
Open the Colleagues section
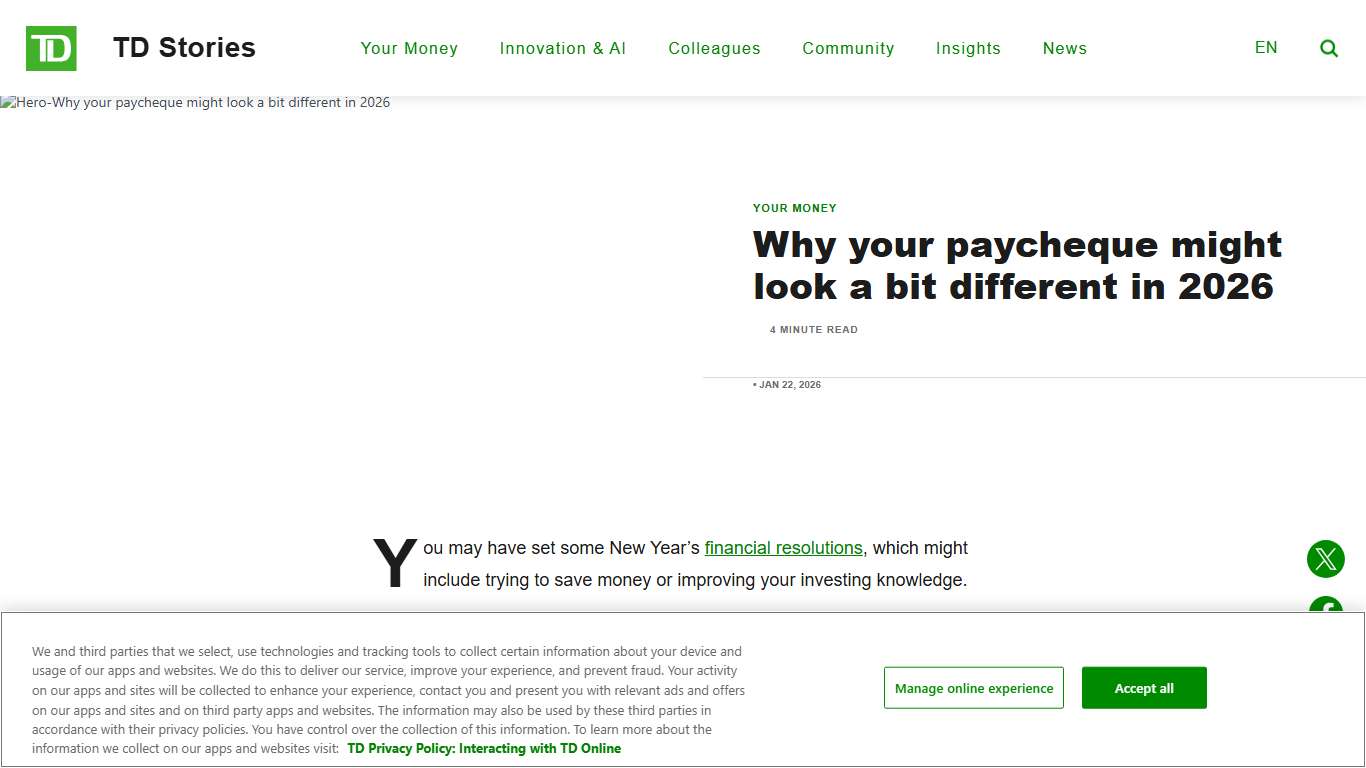coord(714,48)
